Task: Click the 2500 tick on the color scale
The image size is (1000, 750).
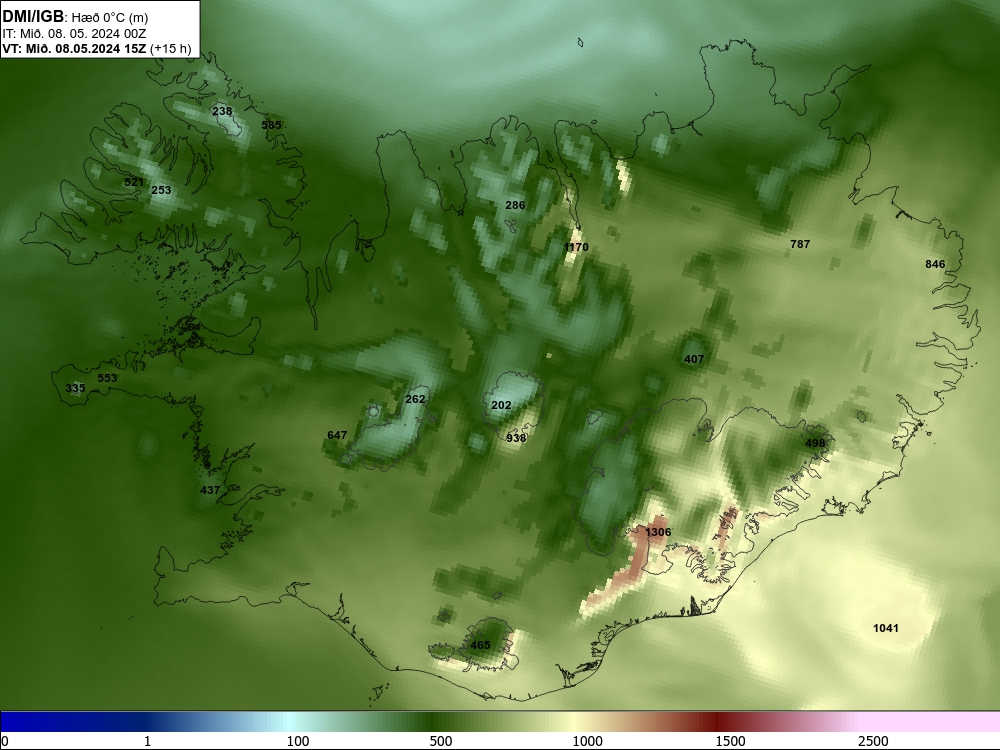Action: click(x=873, y=741)
